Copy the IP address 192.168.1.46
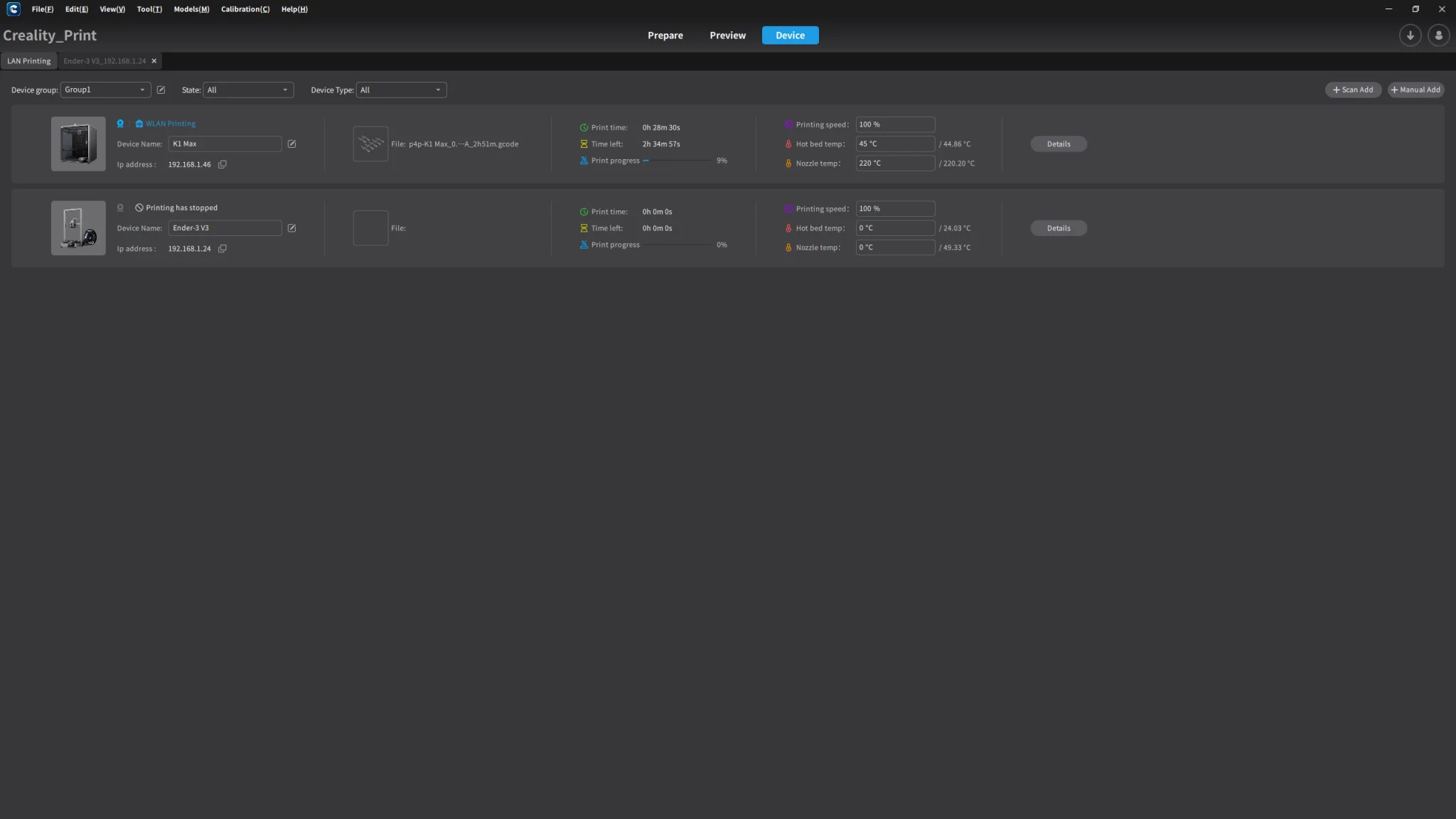Viewport: 1456px width, 819px height. pos(223,164)
